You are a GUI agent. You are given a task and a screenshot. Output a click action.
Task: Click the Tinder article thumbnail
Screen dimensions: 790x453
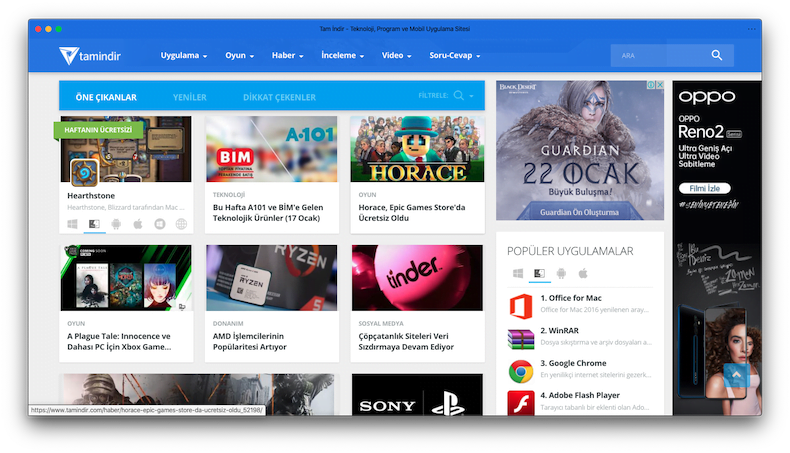click(417, 278)
